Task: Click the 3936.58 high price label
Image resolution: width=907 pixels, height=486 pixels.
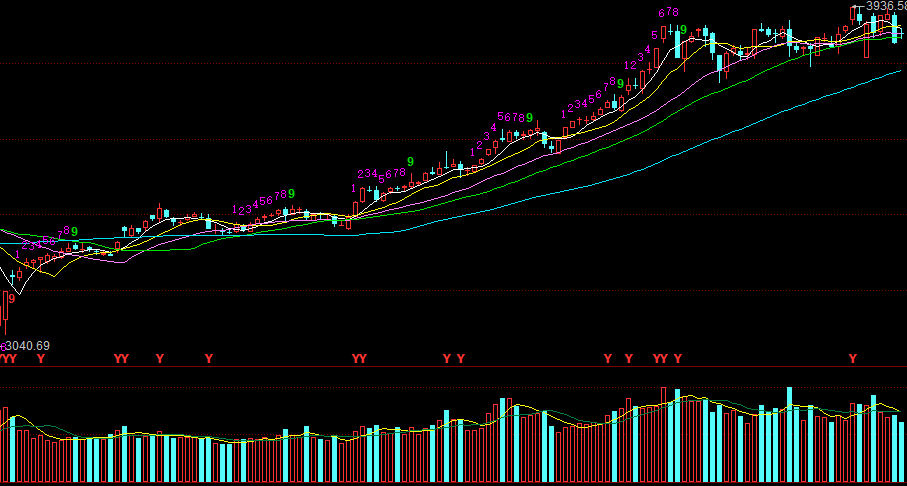Action: 885,6
